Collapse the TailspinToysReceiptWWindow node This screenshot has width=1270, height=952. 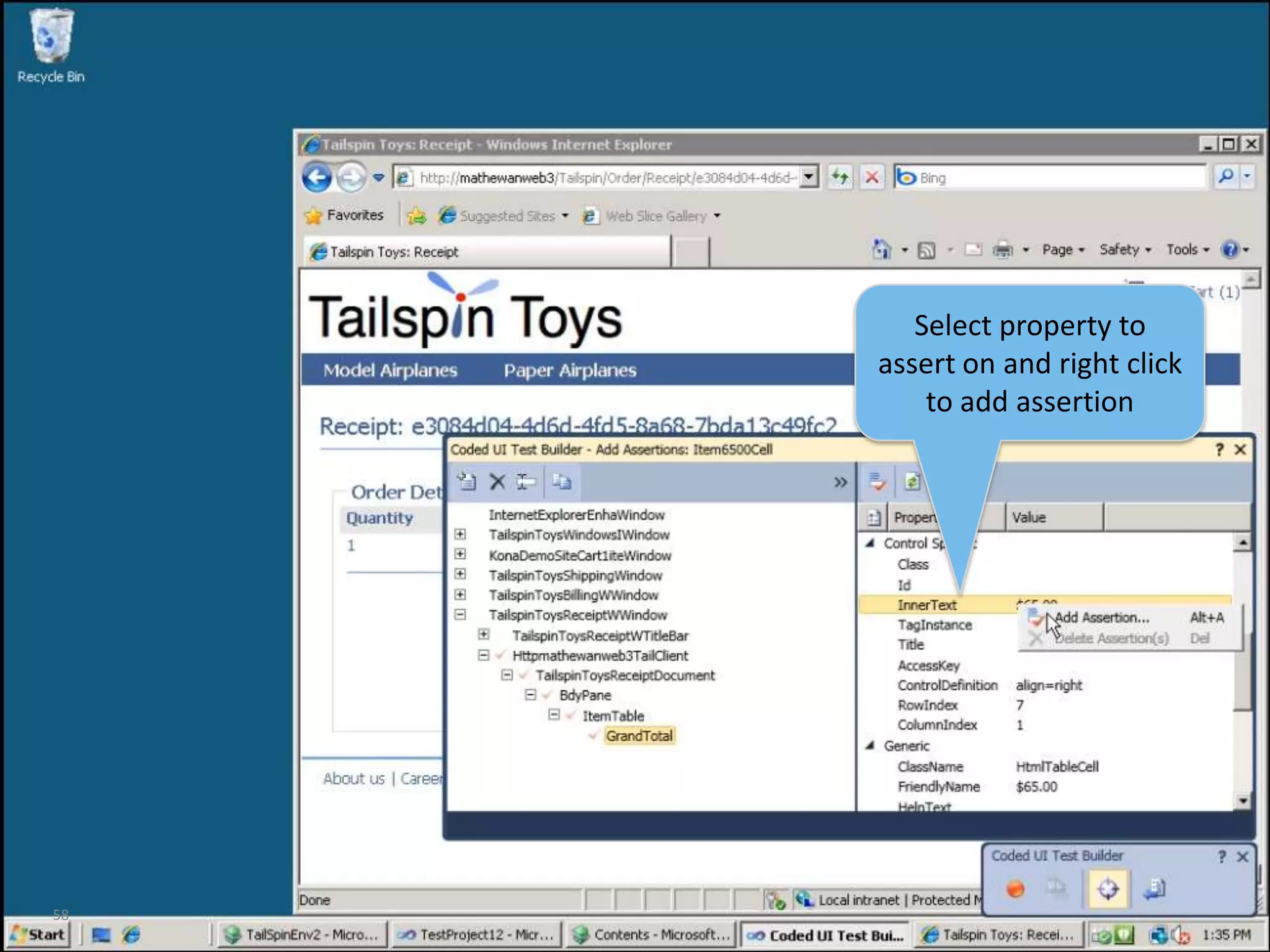tap(460, 615)
